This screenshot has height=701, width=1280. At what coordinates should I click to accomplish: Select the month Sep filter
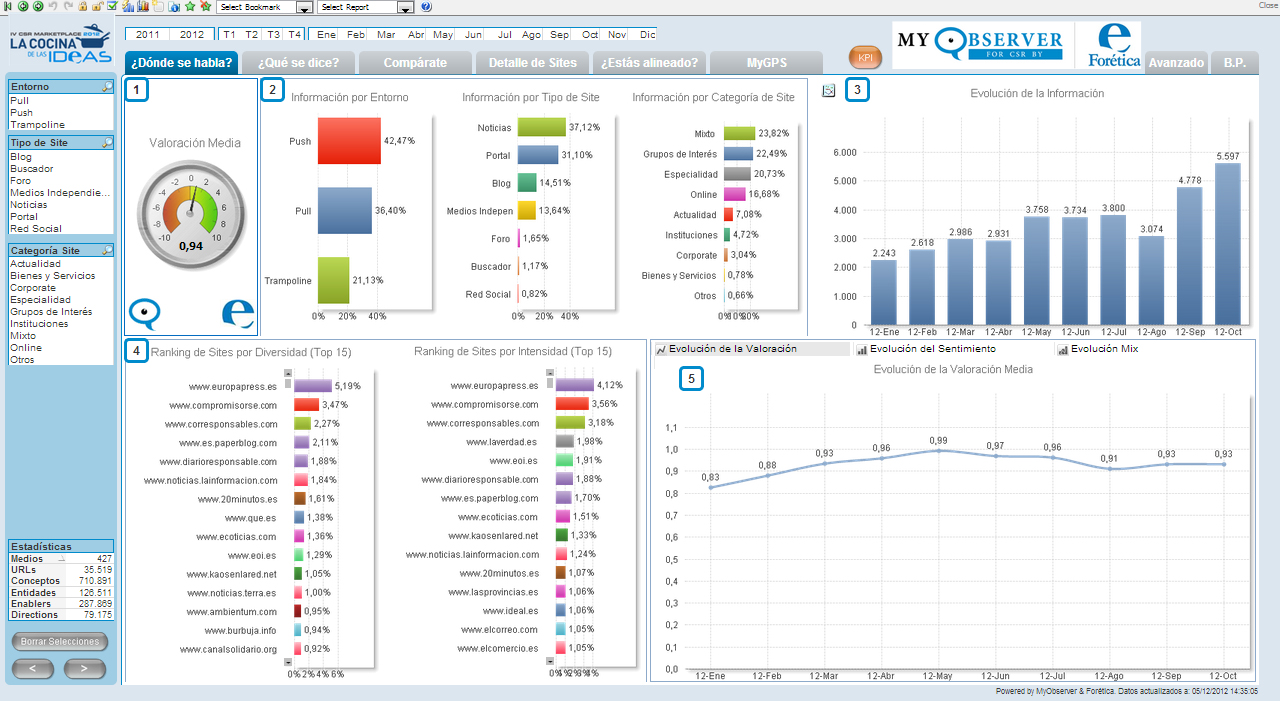point(559,34)
